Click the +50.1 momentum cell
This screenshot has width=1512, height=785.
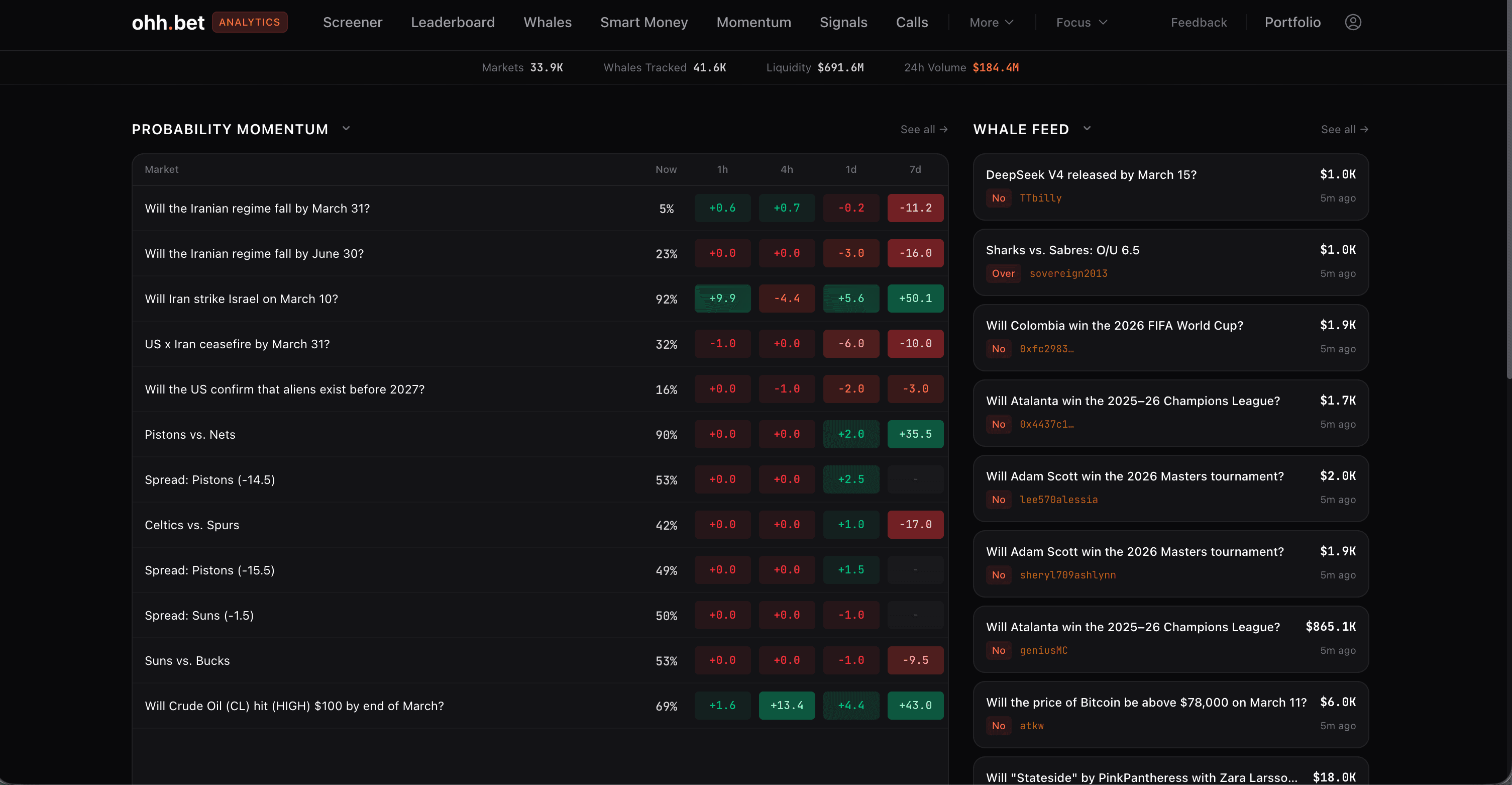pyautogui.click(x=915, y=298)
